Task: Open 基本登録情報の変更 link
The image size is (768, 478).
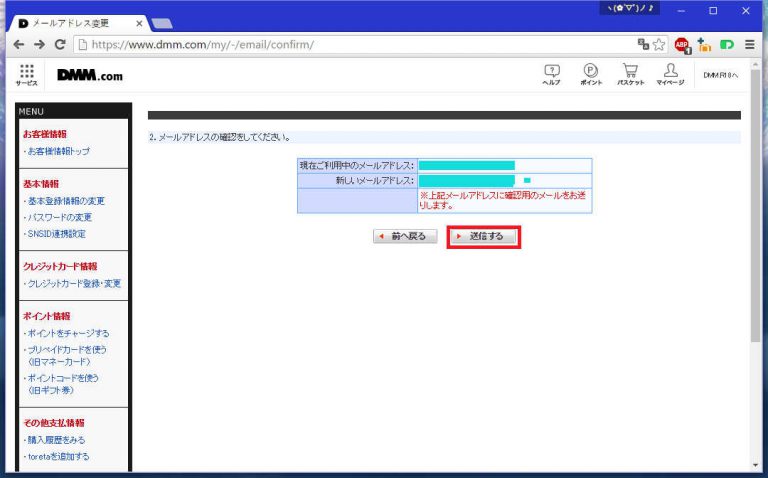Action: tap(66, 201)
